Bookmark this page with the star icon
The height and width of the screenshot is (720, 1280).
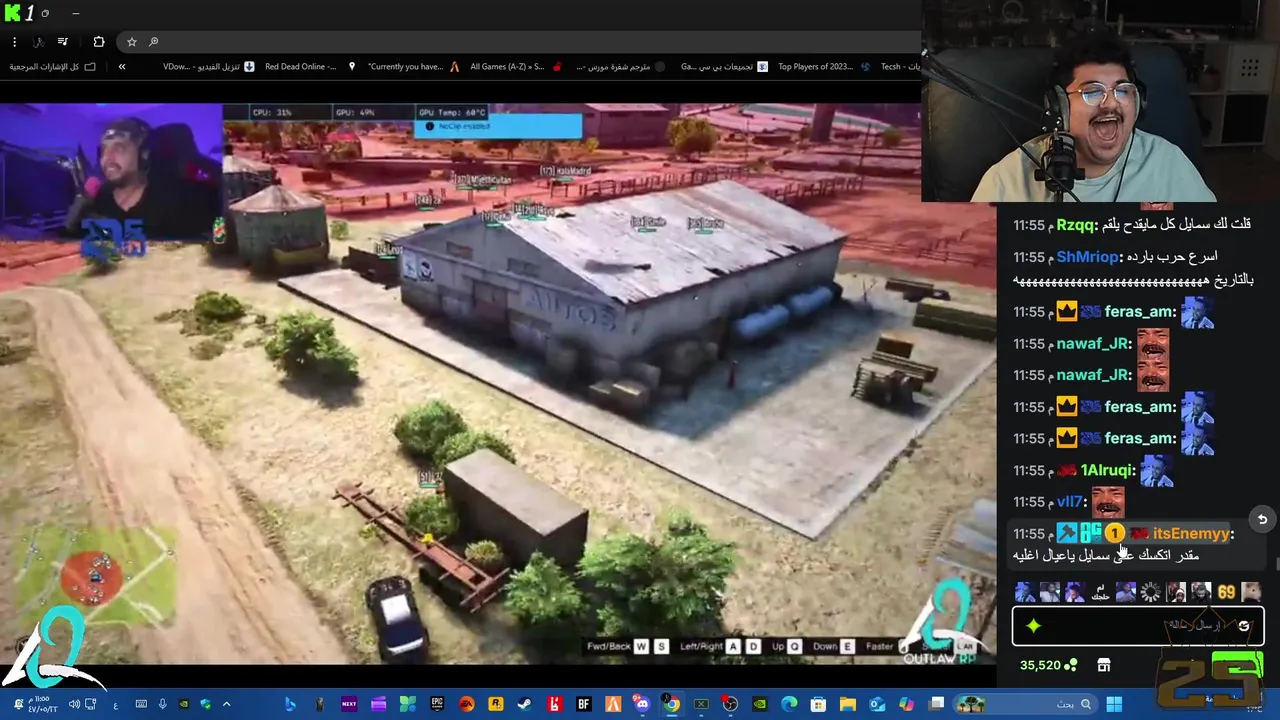coord(131,42)
